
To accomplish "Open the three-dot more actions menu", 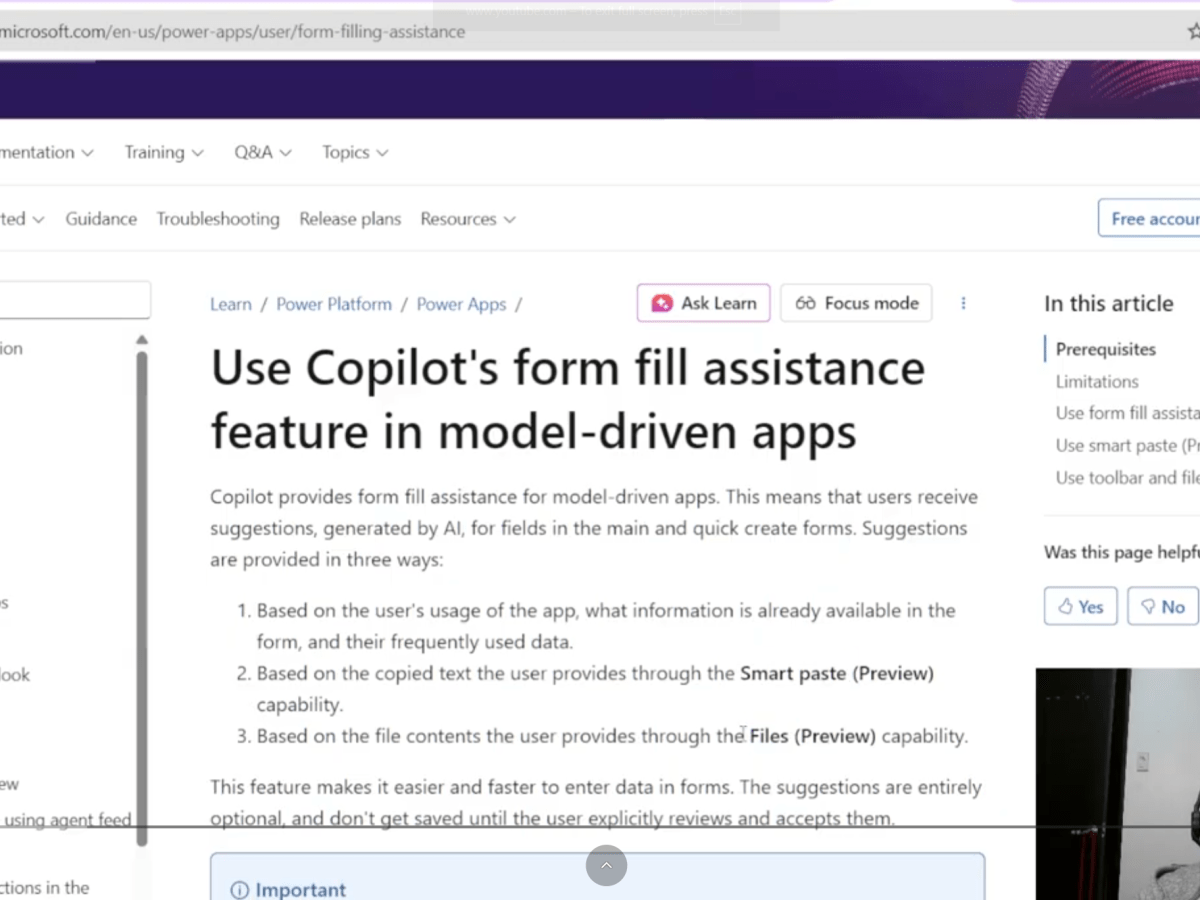I will click(x=963, y=303).
